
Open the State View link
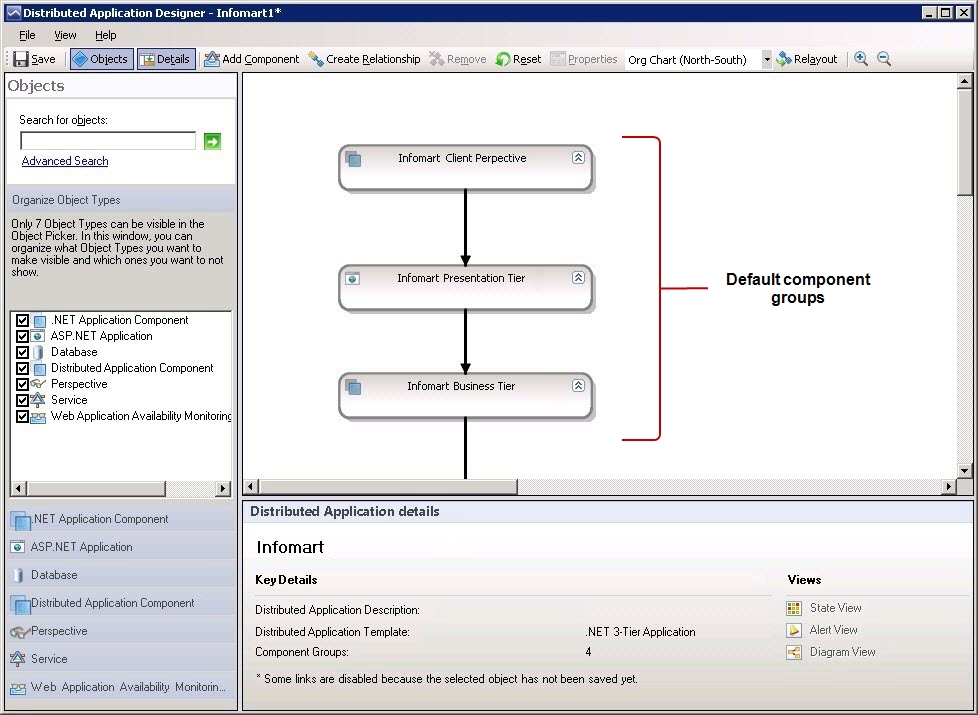(x=835, y=608)
